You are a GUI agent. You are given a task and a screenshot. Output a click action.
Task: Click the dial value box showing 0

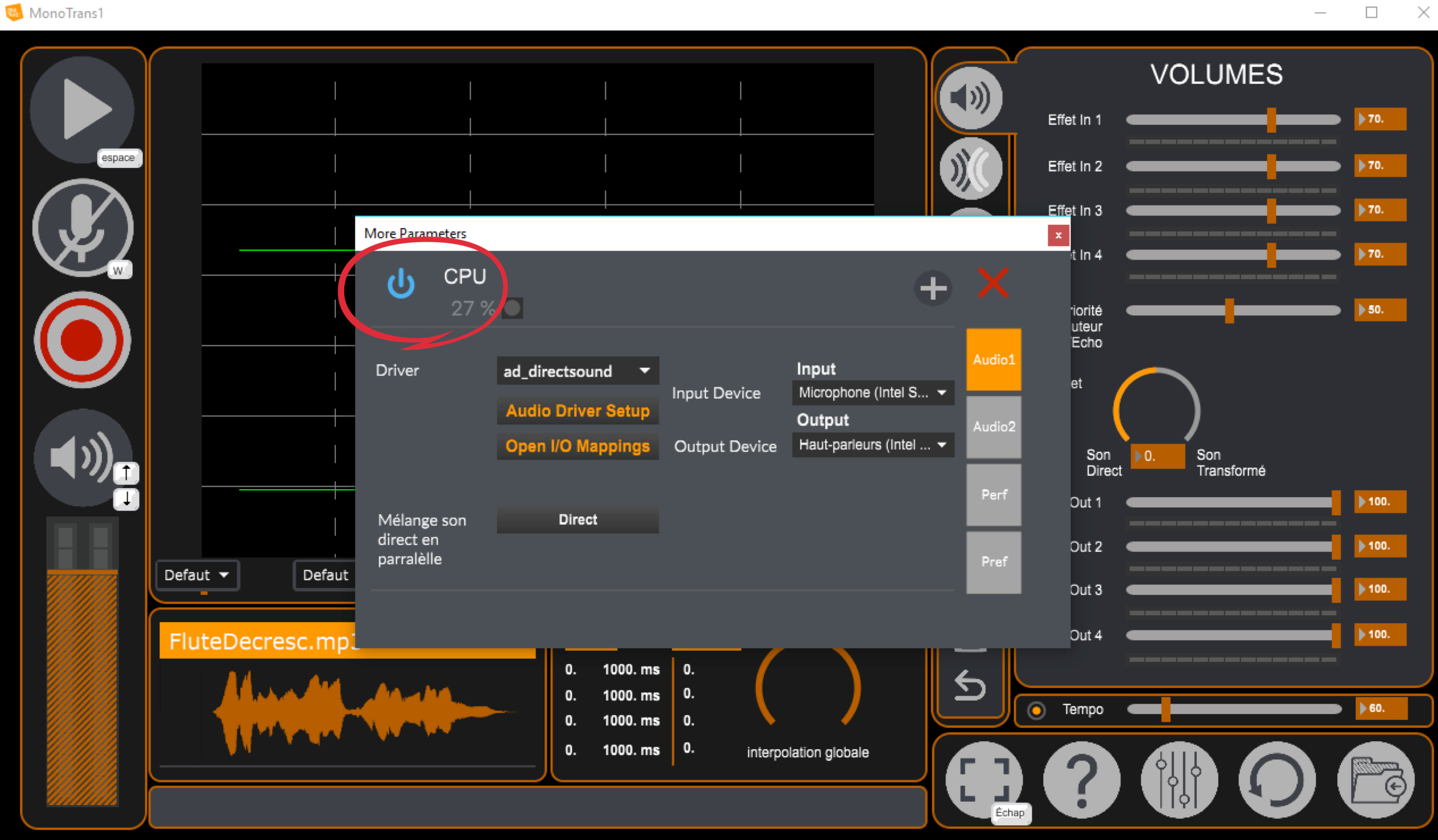[x=1158, y=456]
